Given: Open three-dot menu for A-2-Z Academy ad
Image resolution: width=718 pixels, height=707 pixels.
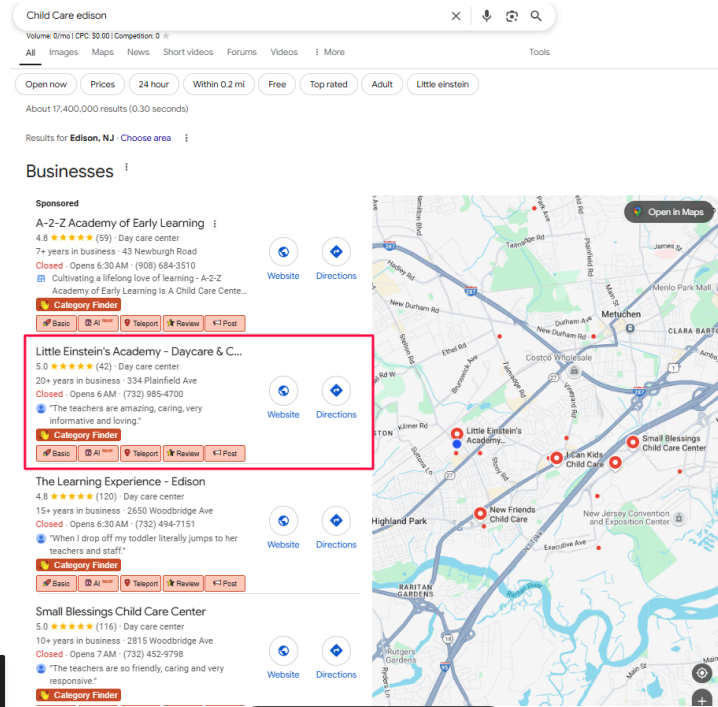Looking at the screenshot, I should (x=215, y=224).
